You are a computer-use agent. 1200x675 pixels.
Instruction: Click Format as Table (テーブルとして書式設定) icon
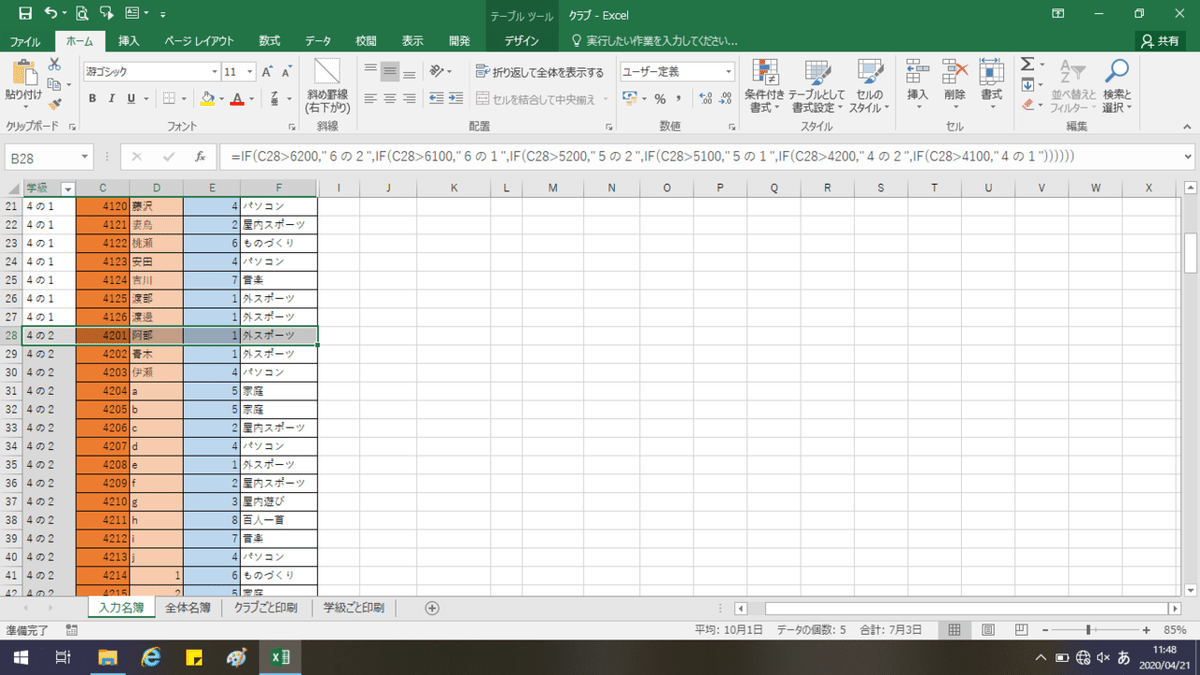(x=818, y=72)
